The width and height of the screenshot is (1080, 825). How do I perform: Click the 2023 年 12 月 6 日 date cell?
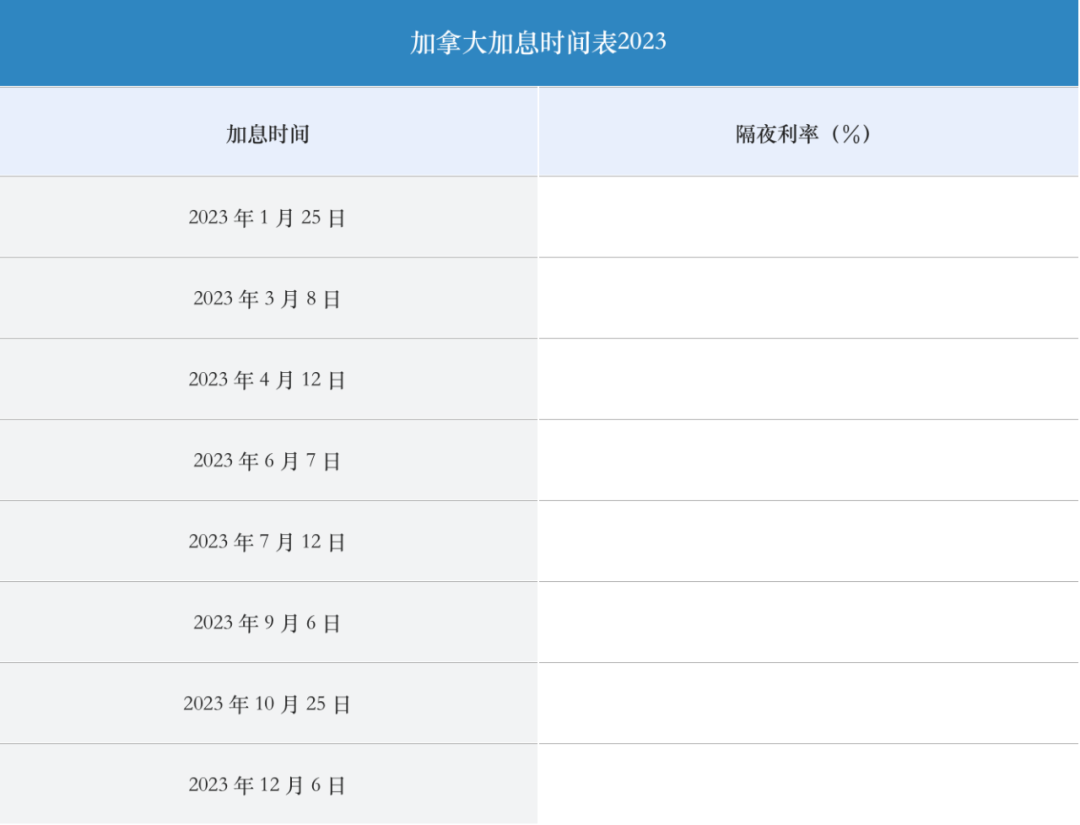(268, 784)
